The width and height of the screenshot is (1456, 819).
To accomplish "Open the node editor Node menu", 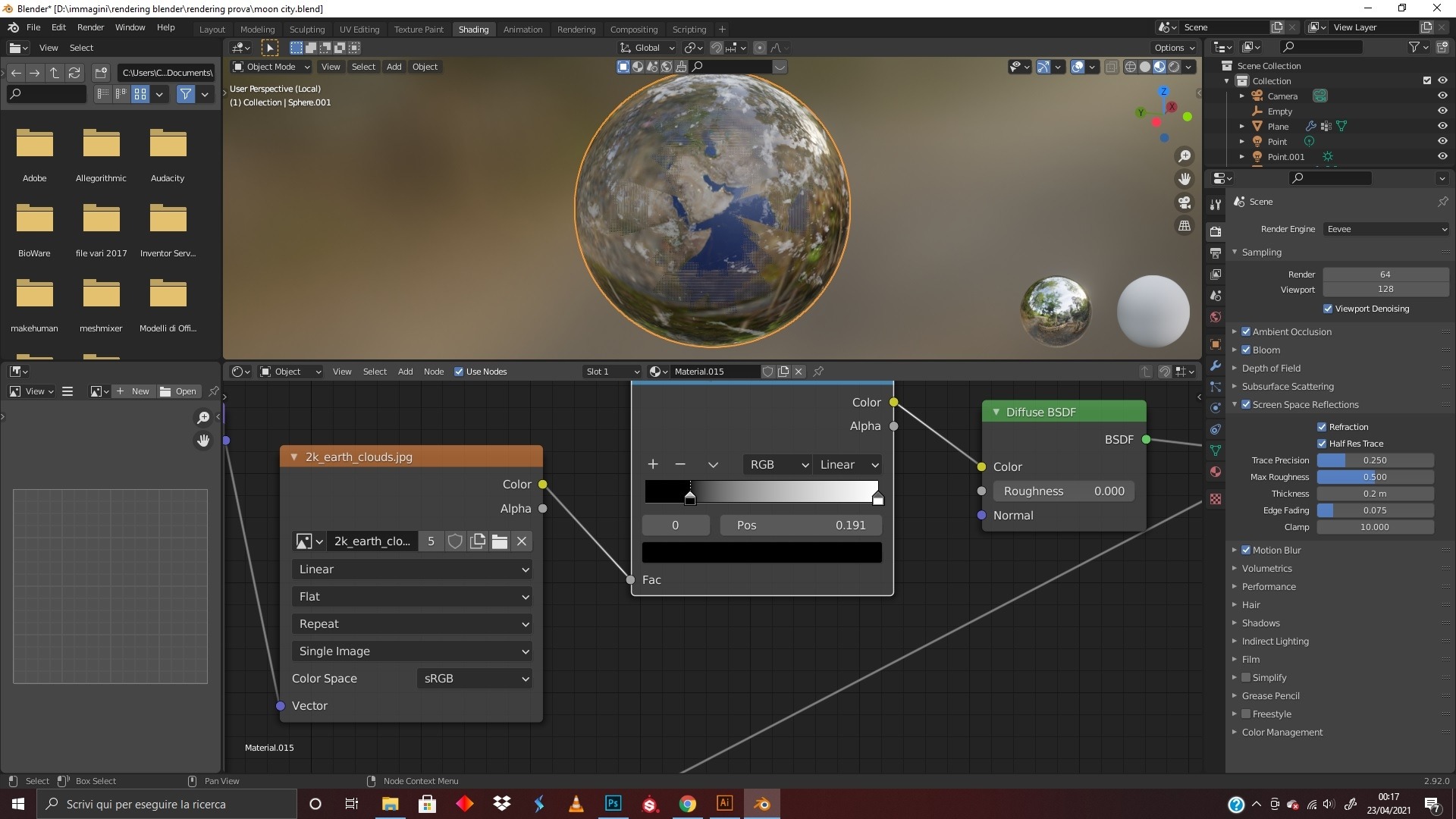I will (434, 372).
